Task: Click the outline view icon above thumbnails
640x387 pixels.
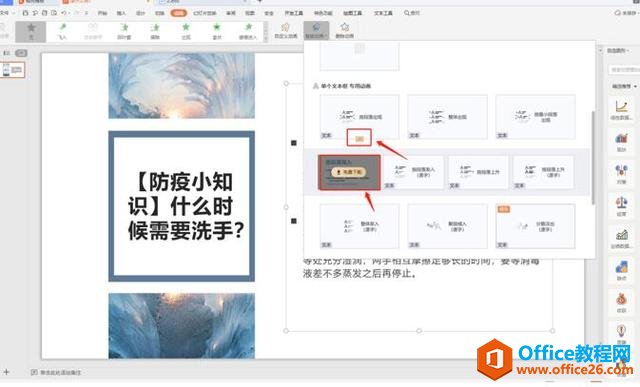Action: click(x=6, y=53)
